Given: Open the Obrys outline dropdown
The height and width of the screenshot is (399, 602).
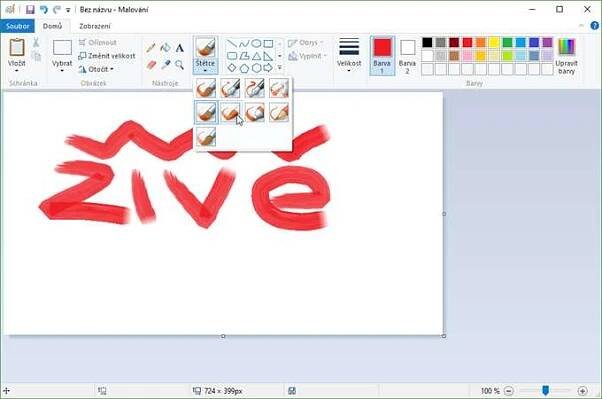Looking at the screenshot, I should (306, 43).
